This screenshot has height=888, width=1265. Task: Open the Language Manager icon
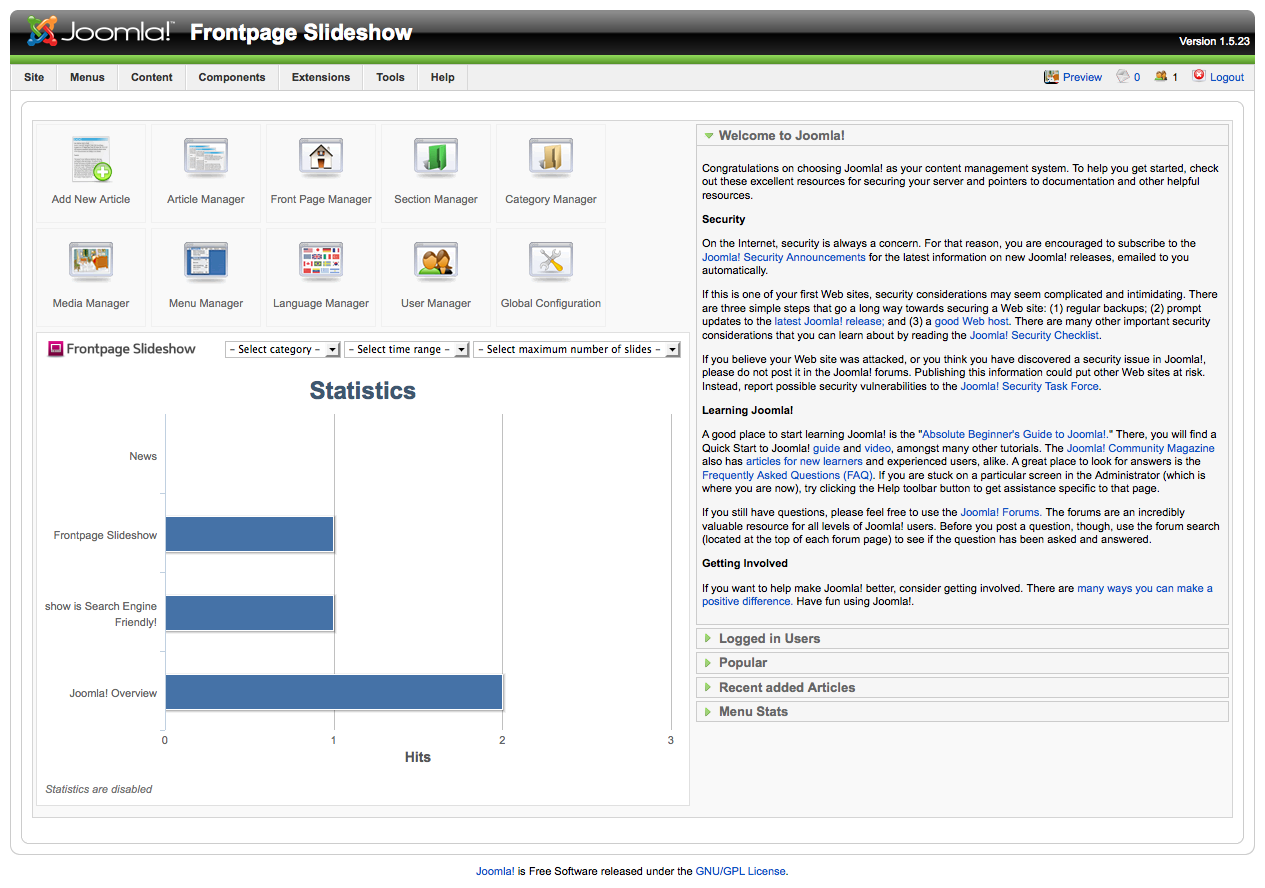click(x=321, y=276)
